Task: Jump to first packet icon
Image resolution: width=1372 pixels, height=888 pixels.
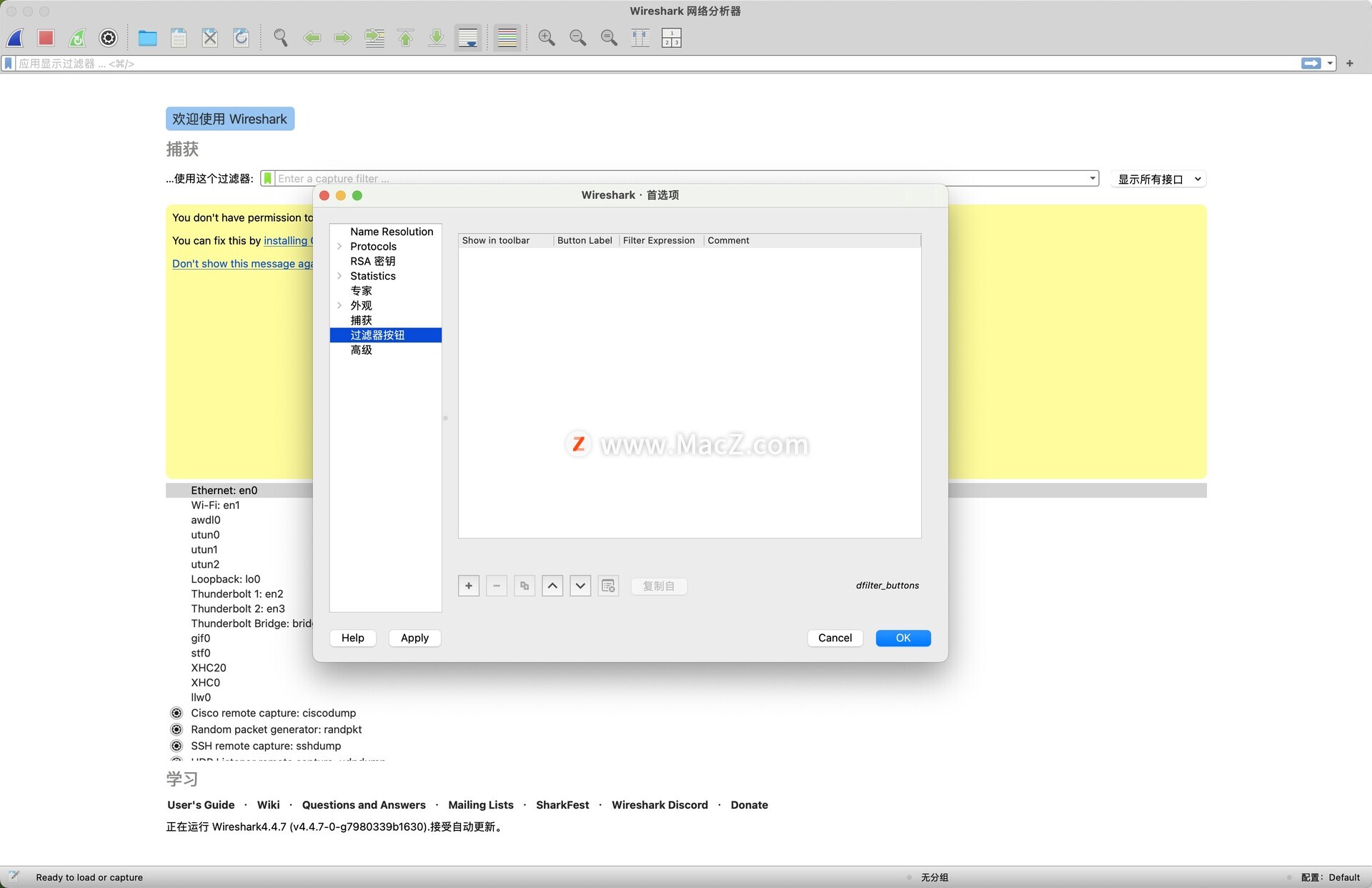Action: tap(406, 38)
